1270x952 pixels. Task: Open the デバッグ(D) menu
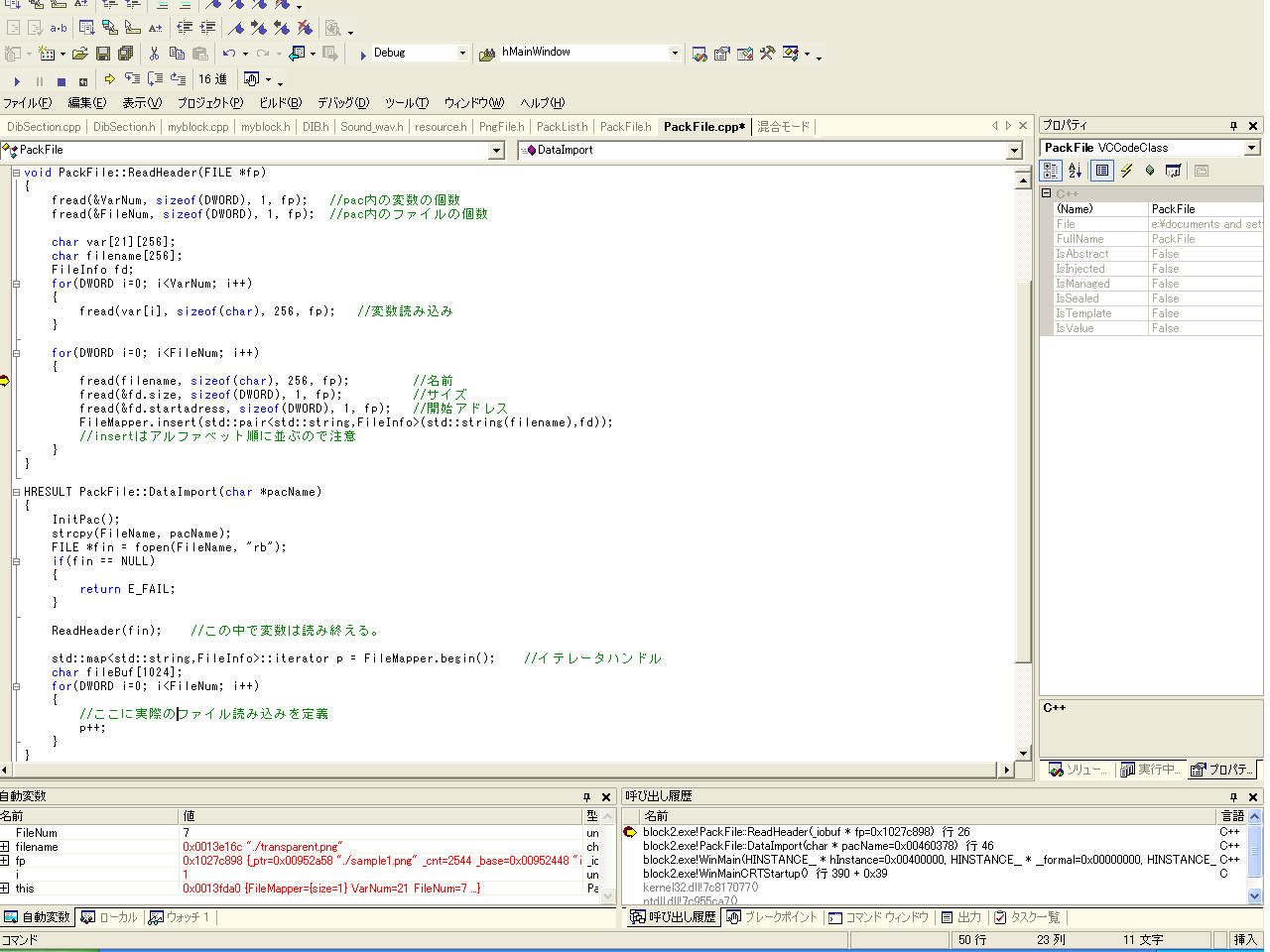tap(343, 103)
